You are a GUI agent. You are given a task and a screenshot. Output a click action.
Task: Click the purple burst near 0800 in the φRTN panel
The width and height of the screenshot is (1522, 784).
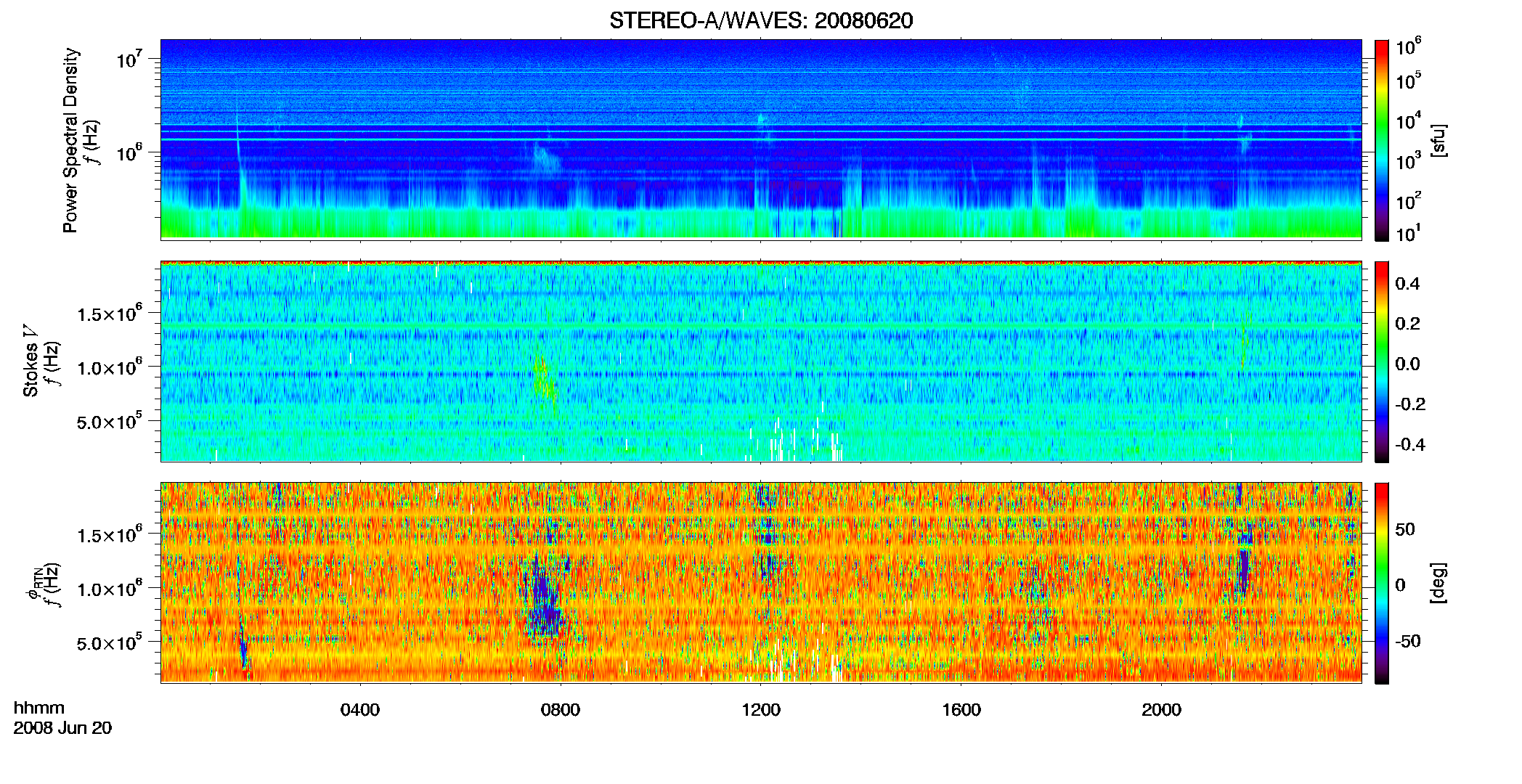pos(543,599)
